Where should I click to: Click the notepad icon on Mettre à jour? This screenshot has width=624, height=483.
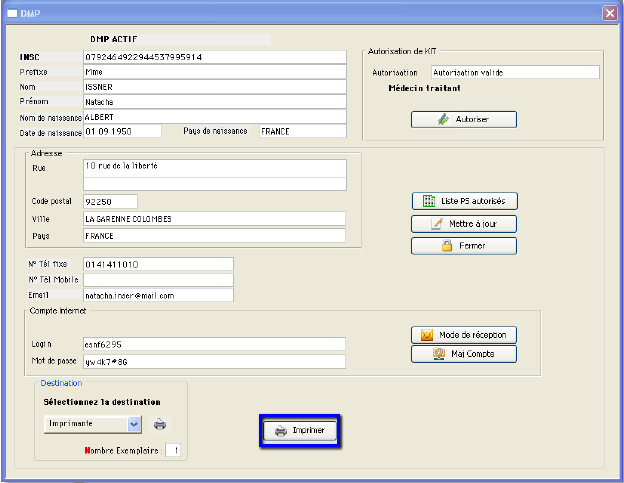click(x=437, y=224)
